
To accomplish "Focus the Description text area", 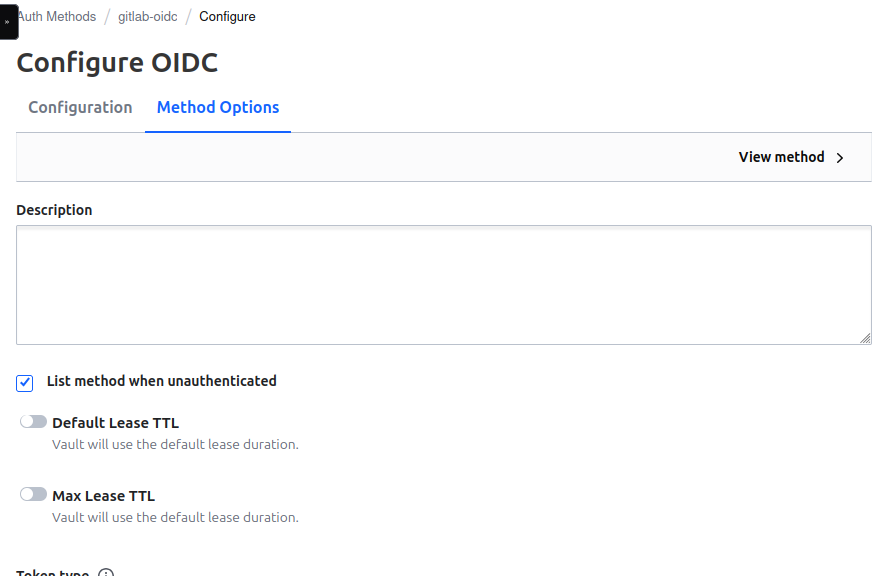I will pyautogui.click(x=443, y=285).
